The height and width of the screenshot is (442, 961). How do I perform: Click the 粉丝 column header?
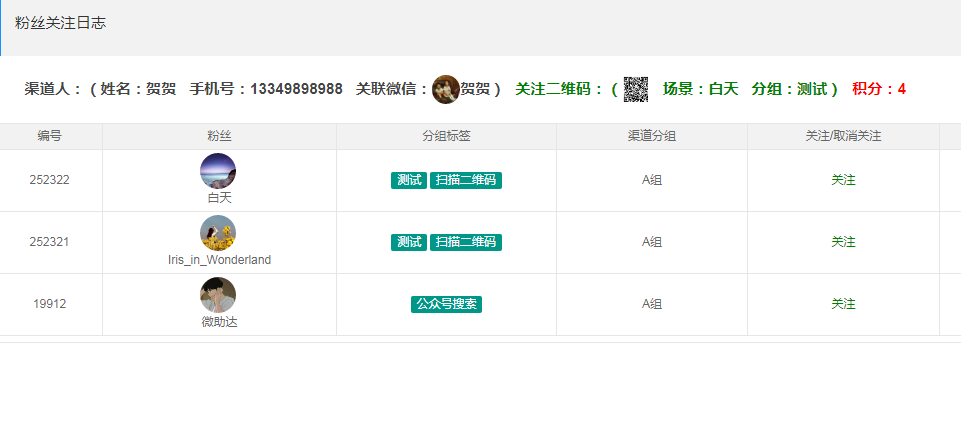pyautogui.click(x=219, y=136)
